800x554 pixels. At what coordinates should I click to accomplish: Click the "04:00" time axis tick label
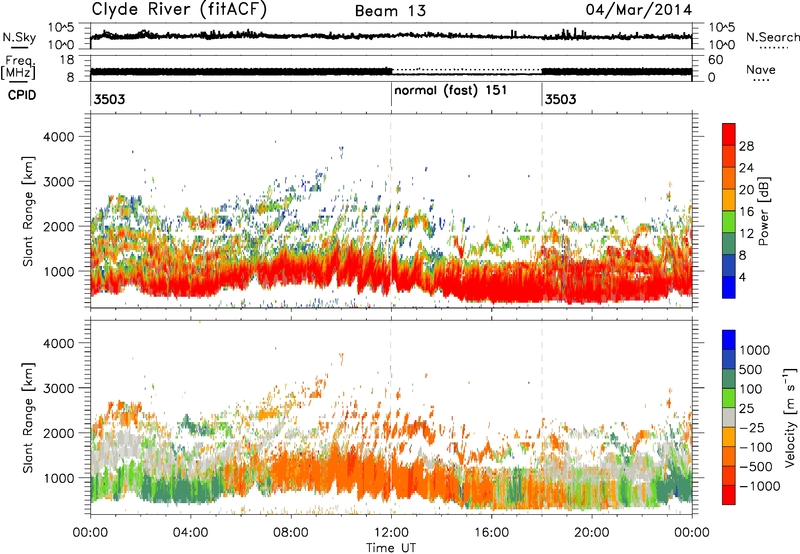click(x=190, y=533)
